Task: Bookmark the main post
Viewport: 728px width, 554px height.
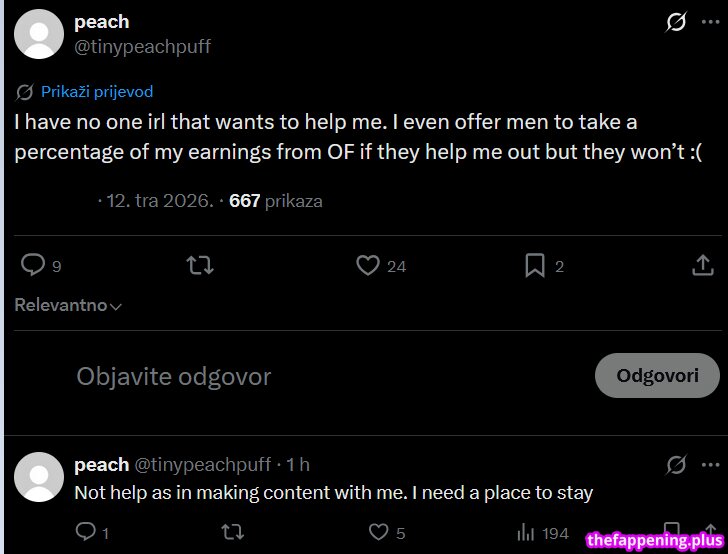Action: point(535,265)
